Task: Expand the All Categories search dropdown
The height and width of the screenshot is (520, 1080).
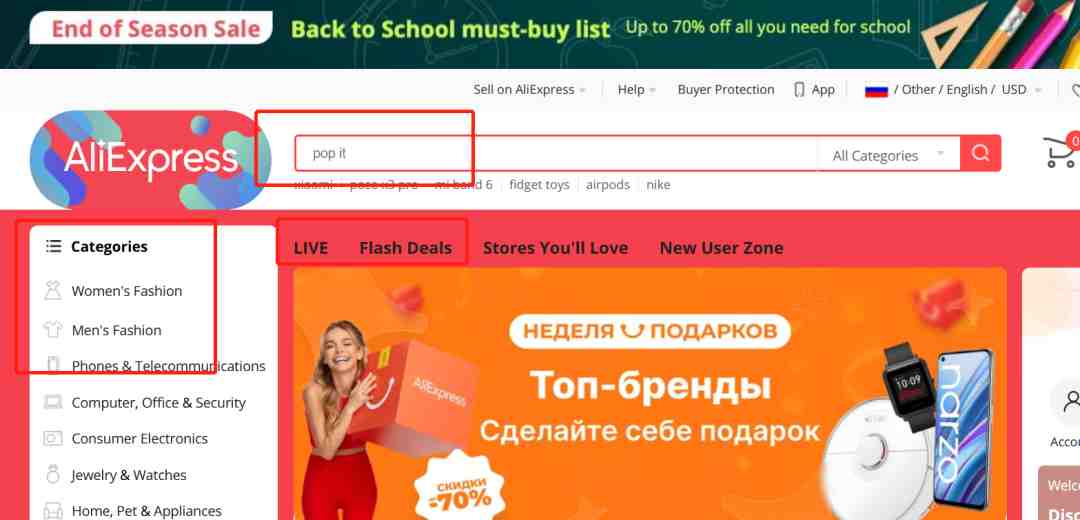Action: [x=889, y=156]
